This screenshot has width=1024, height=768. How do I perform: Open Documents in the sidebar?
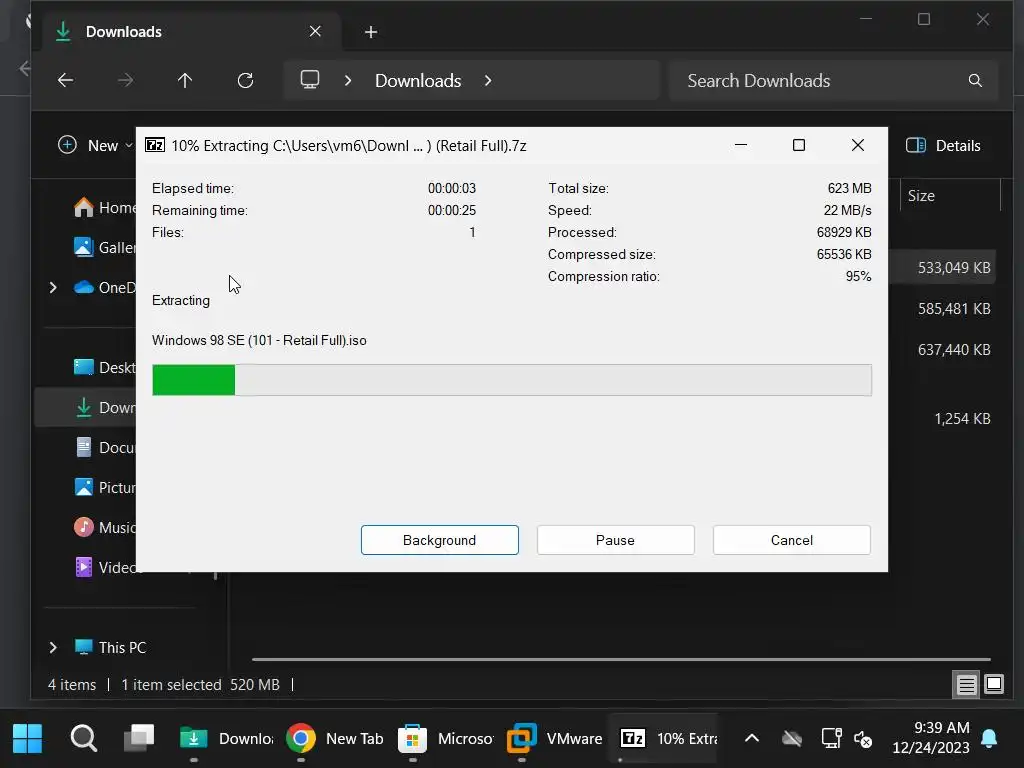104,447
